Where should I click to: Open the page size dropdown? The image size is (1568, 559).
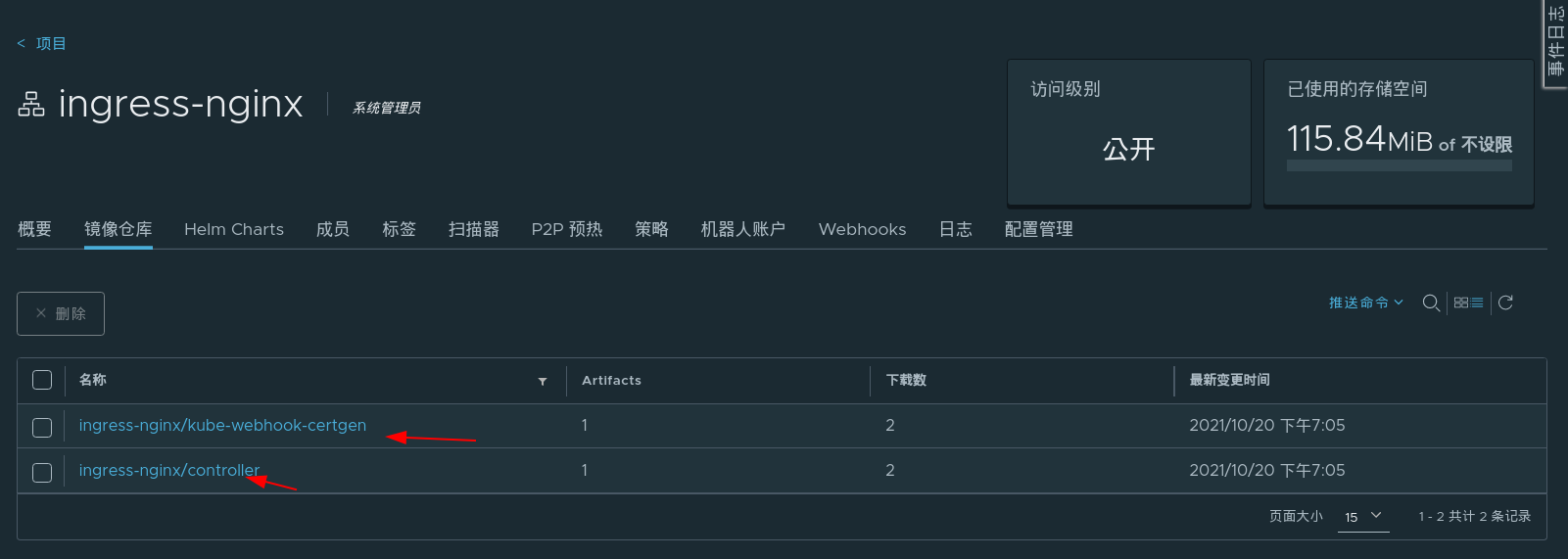(1363, 516)
